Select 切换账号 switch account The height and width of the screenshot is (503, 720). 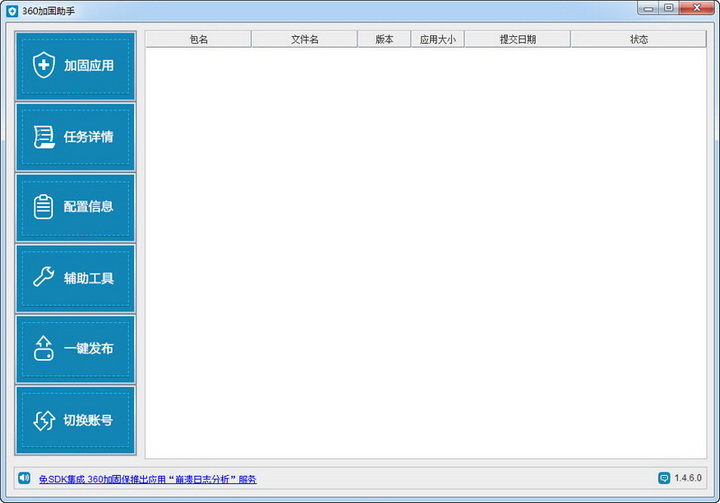[x=75, y=420]
